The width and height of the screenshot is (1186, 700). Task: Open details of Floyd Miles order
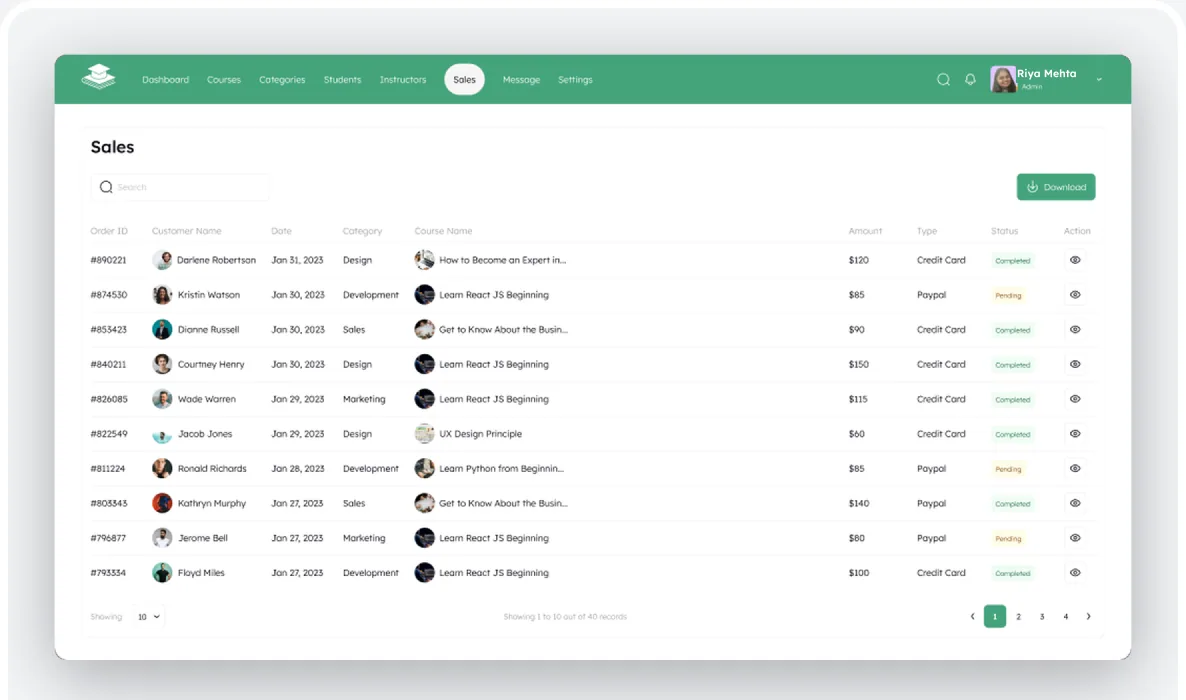tap(1075, 573)
